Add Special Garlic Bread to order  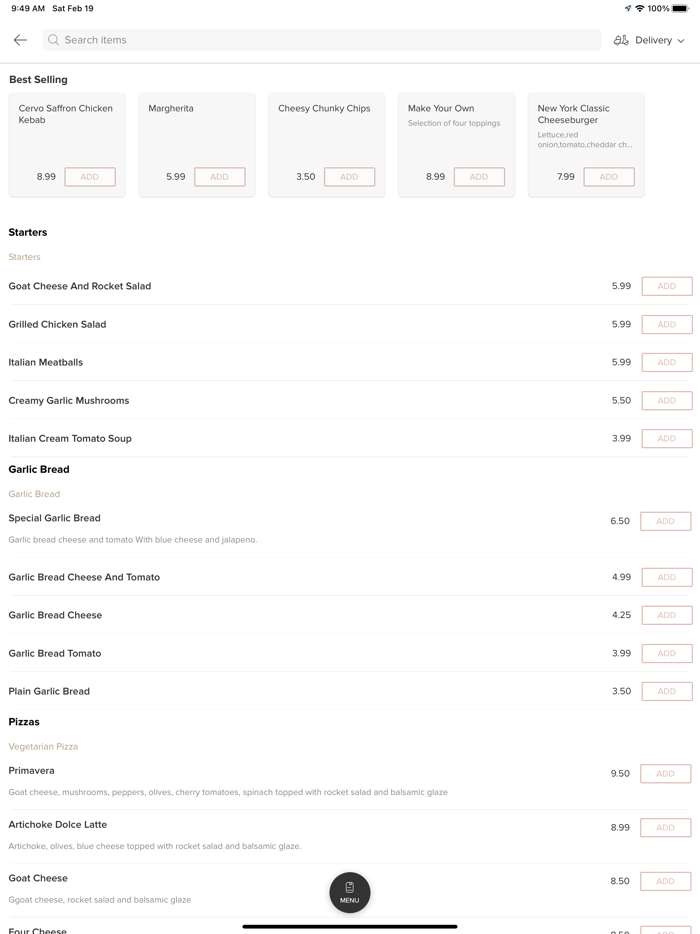[x=665, y=521]
